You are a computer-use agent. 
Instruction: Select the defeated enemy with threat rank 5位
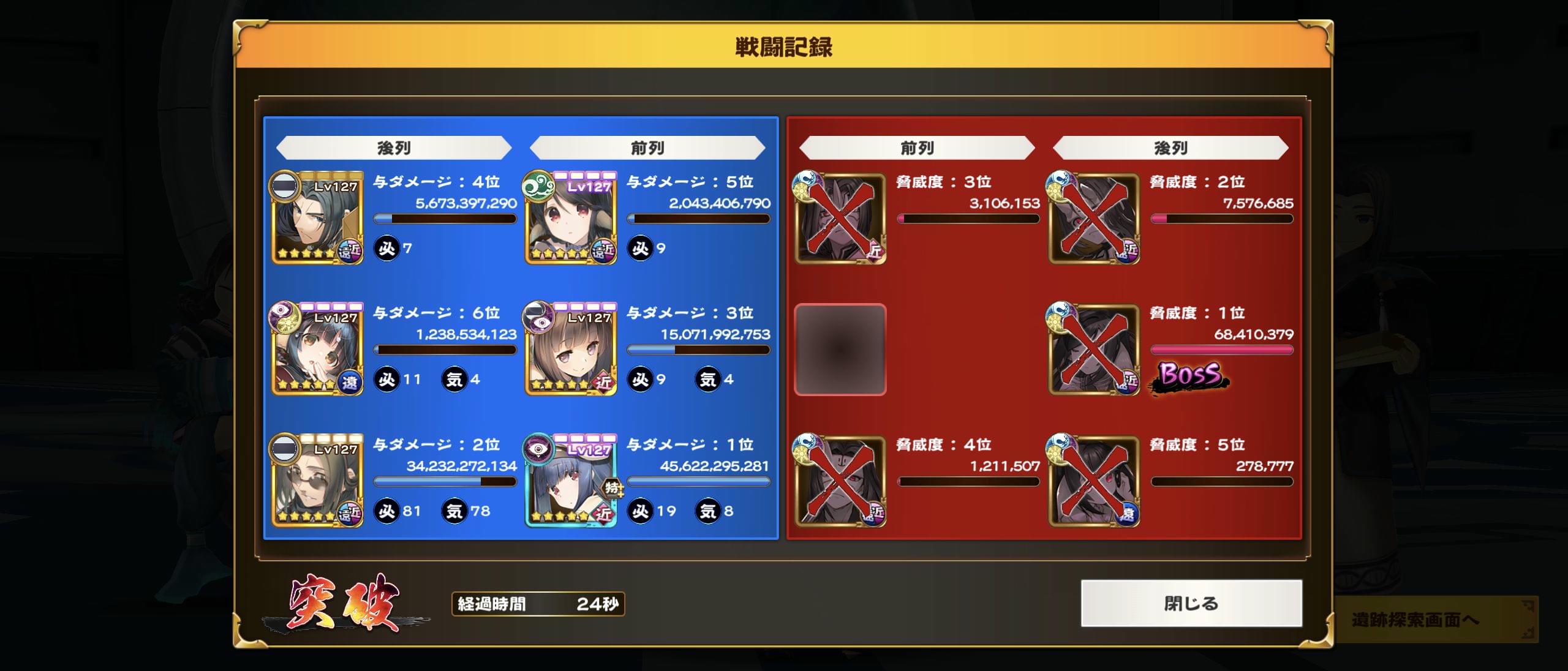(x=1094, y=481)
